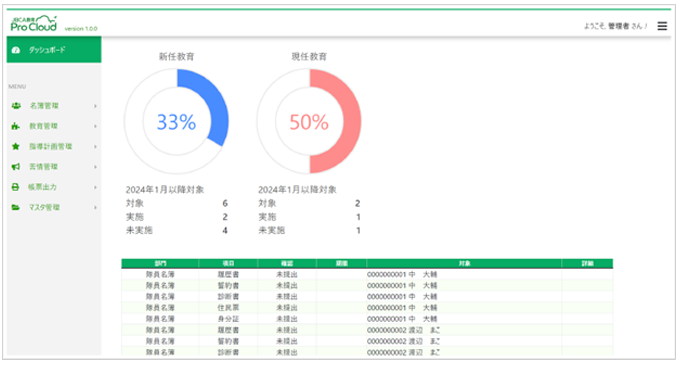
Task: Expand the 帳票出力 submenu arrow
Action: pyautogui.click(x=95, y=187)
